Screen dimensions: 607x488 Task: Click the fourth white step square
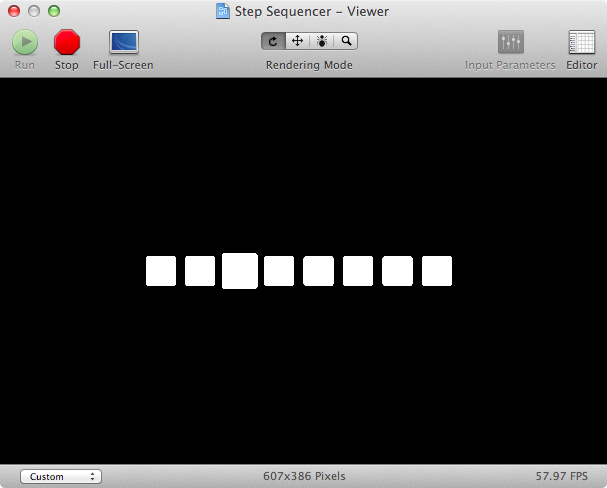coord(279,271)
